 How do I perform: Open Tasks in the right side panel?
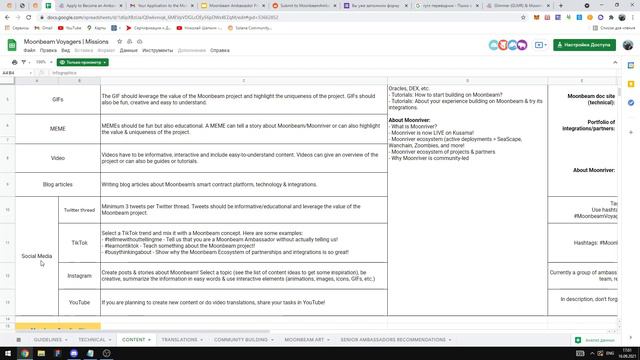click(x=631, y=103)
